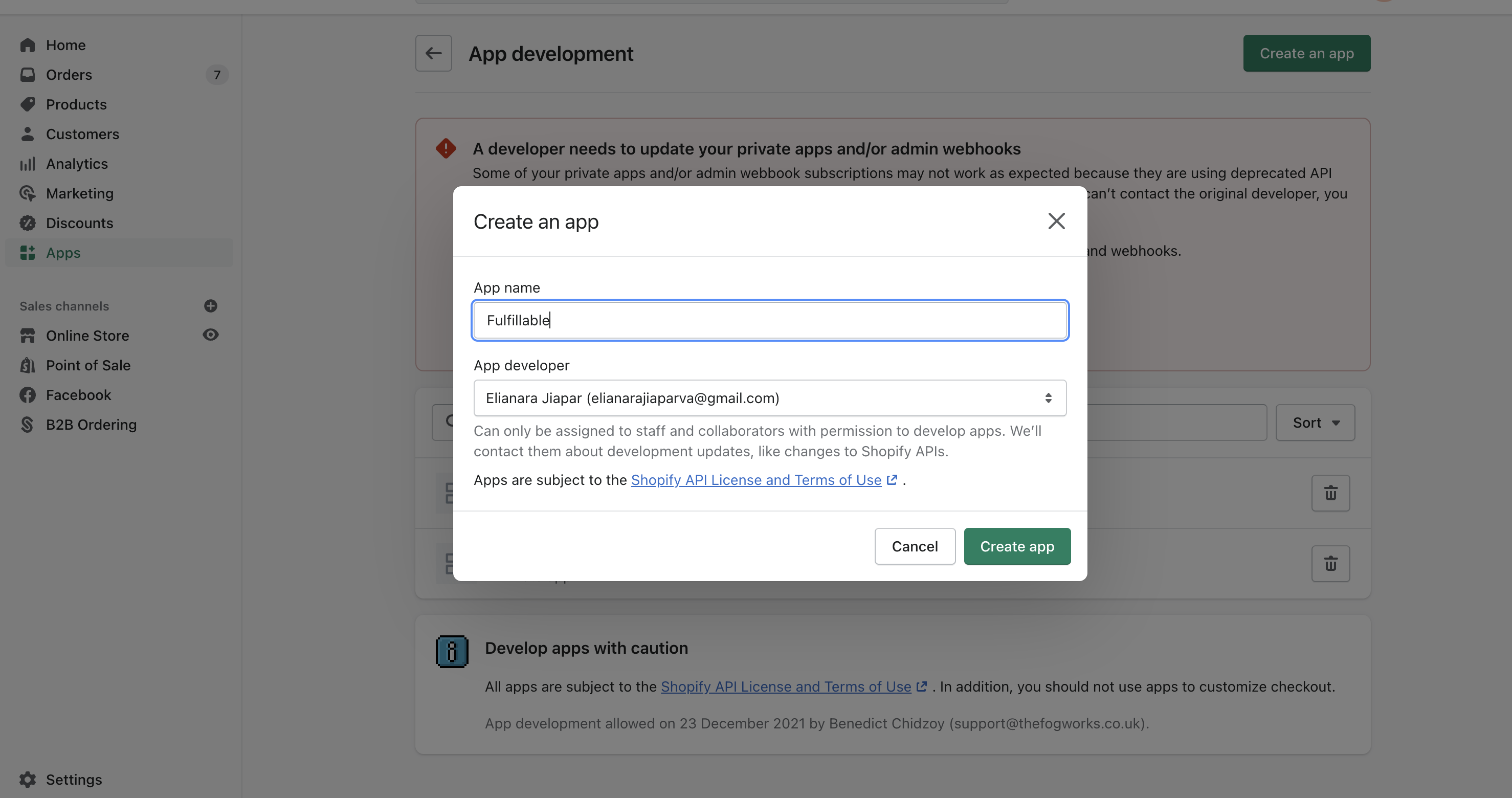The image size is (1512, 798).
Task: Click the Online Store storefront icon
Action: pyautogui.click(x=27, y=335)
